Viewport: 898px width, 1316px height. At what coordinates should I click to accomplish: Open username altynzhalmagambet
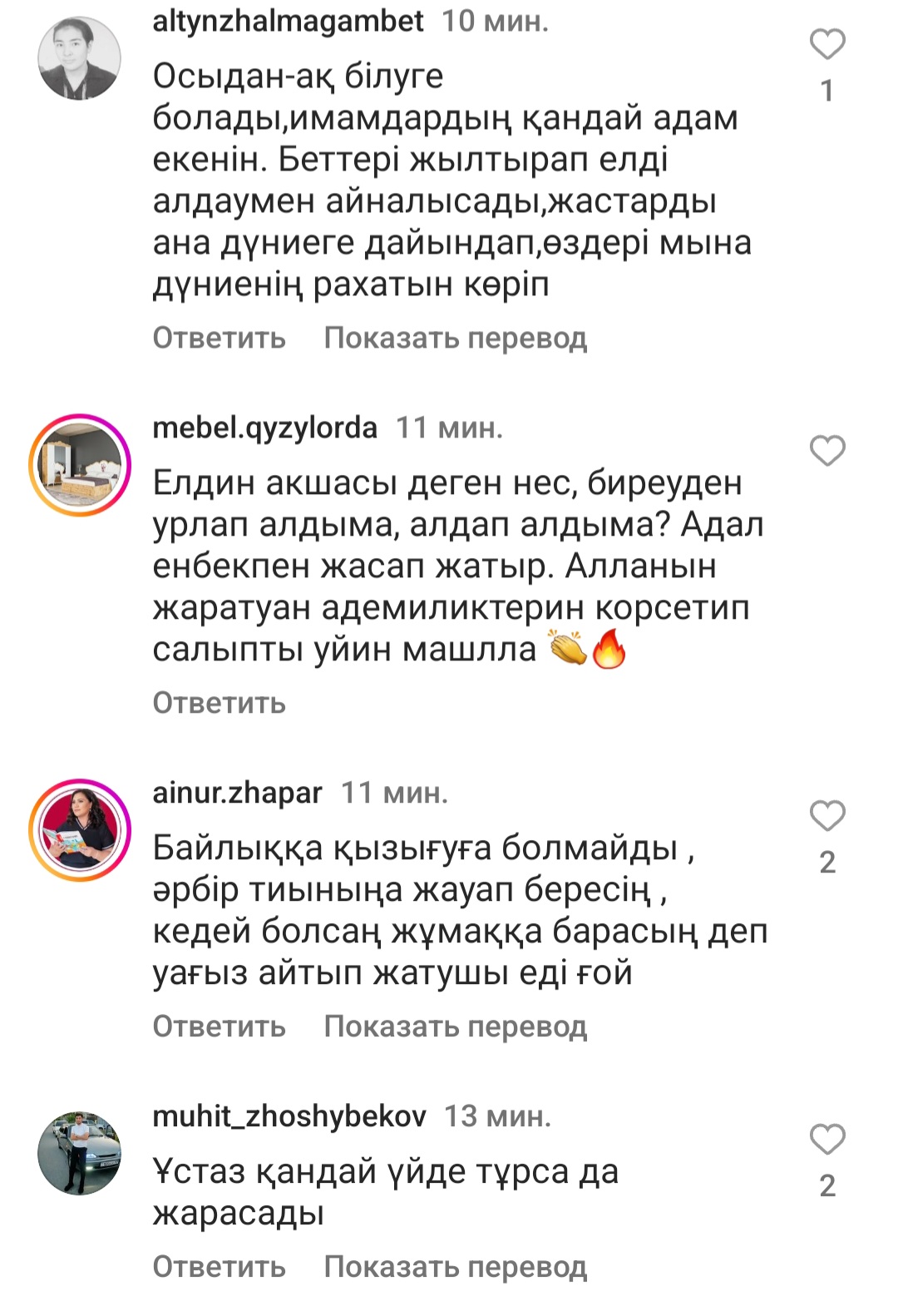pos(288,21)
